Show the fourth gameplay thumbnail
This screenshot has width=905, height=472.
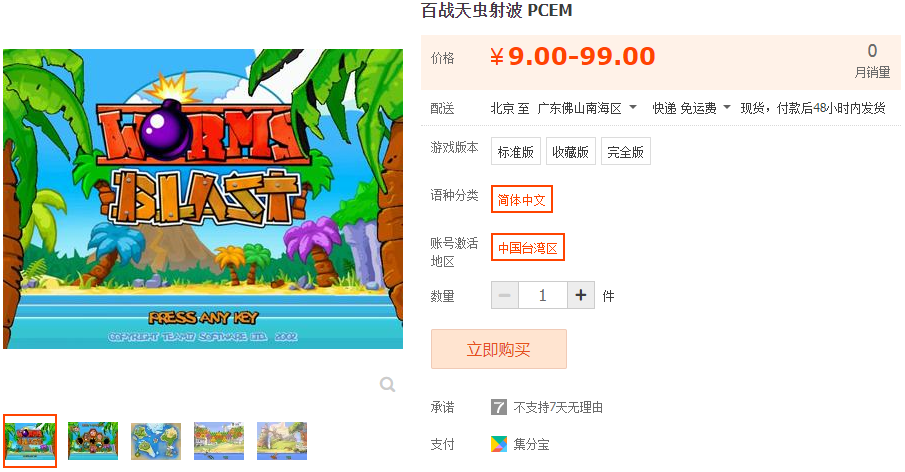point(219,441)
